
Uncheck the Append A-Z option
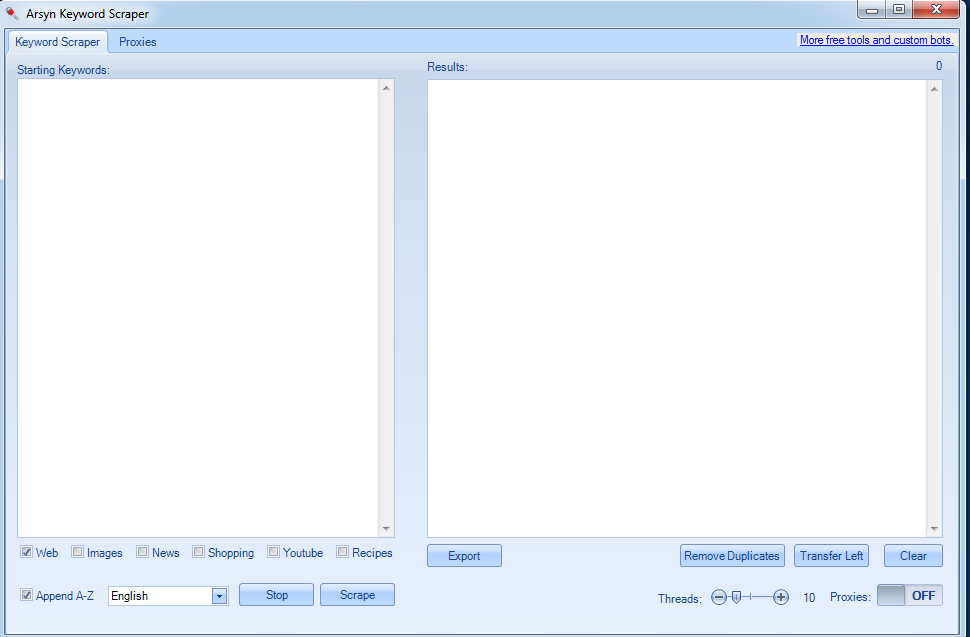pyautogui.click(x=27, y=595)
